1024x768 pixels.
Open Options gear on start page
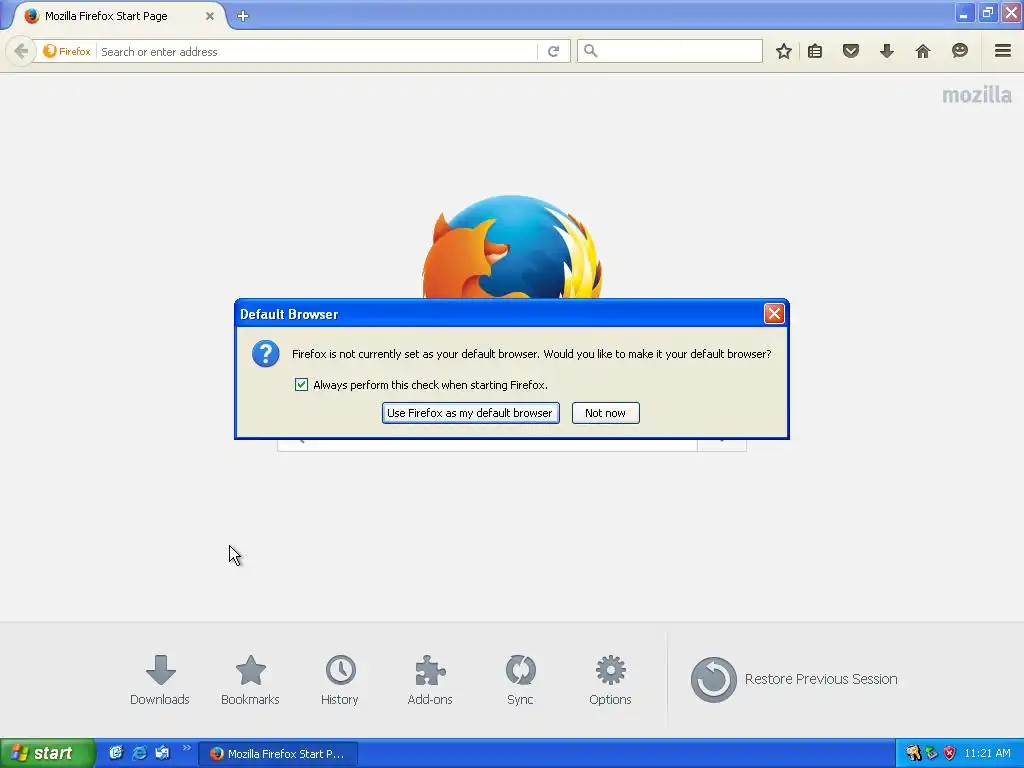pyautogui.click(x=610, y=680)
